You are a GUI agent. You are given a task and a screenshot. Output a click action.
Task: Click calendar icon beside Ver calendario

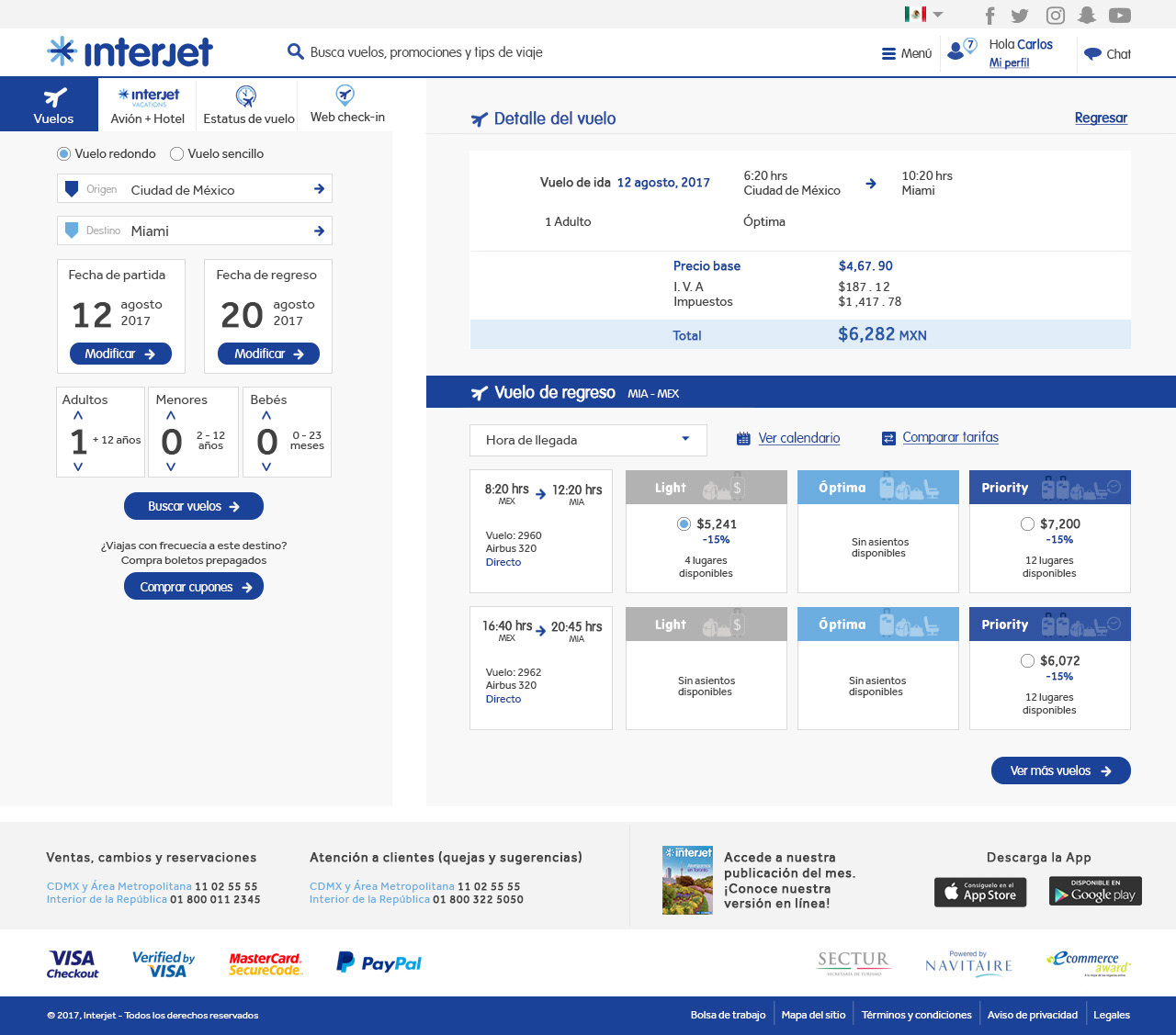(x=743, y=438)
